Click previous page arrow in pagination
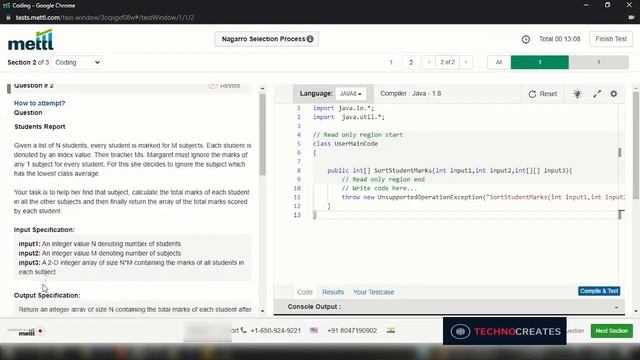This screenshot has height=360, width=640. [429, 62]
